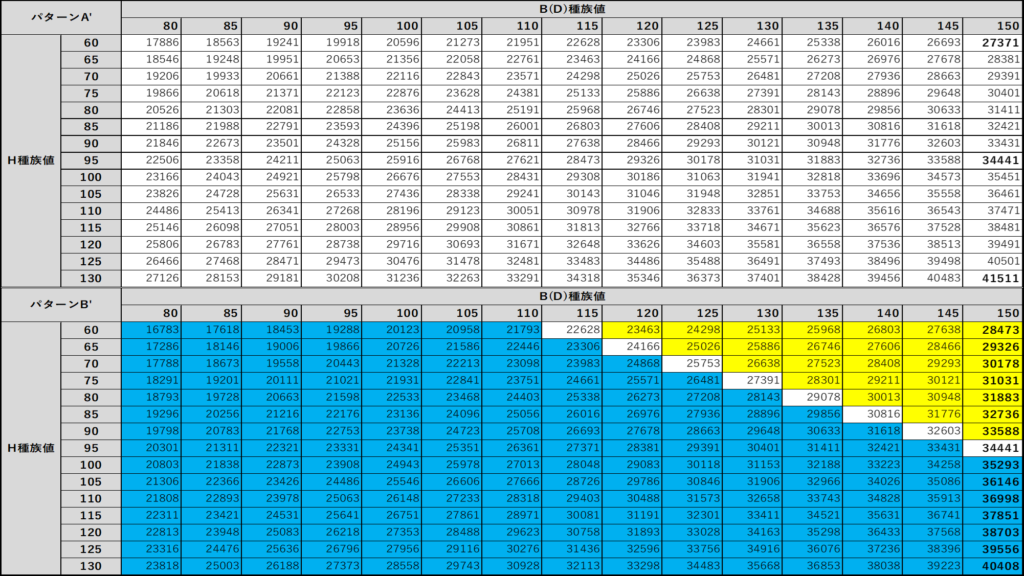Click B(D)種族値 header in the パターンB' table

coord(571,296)
